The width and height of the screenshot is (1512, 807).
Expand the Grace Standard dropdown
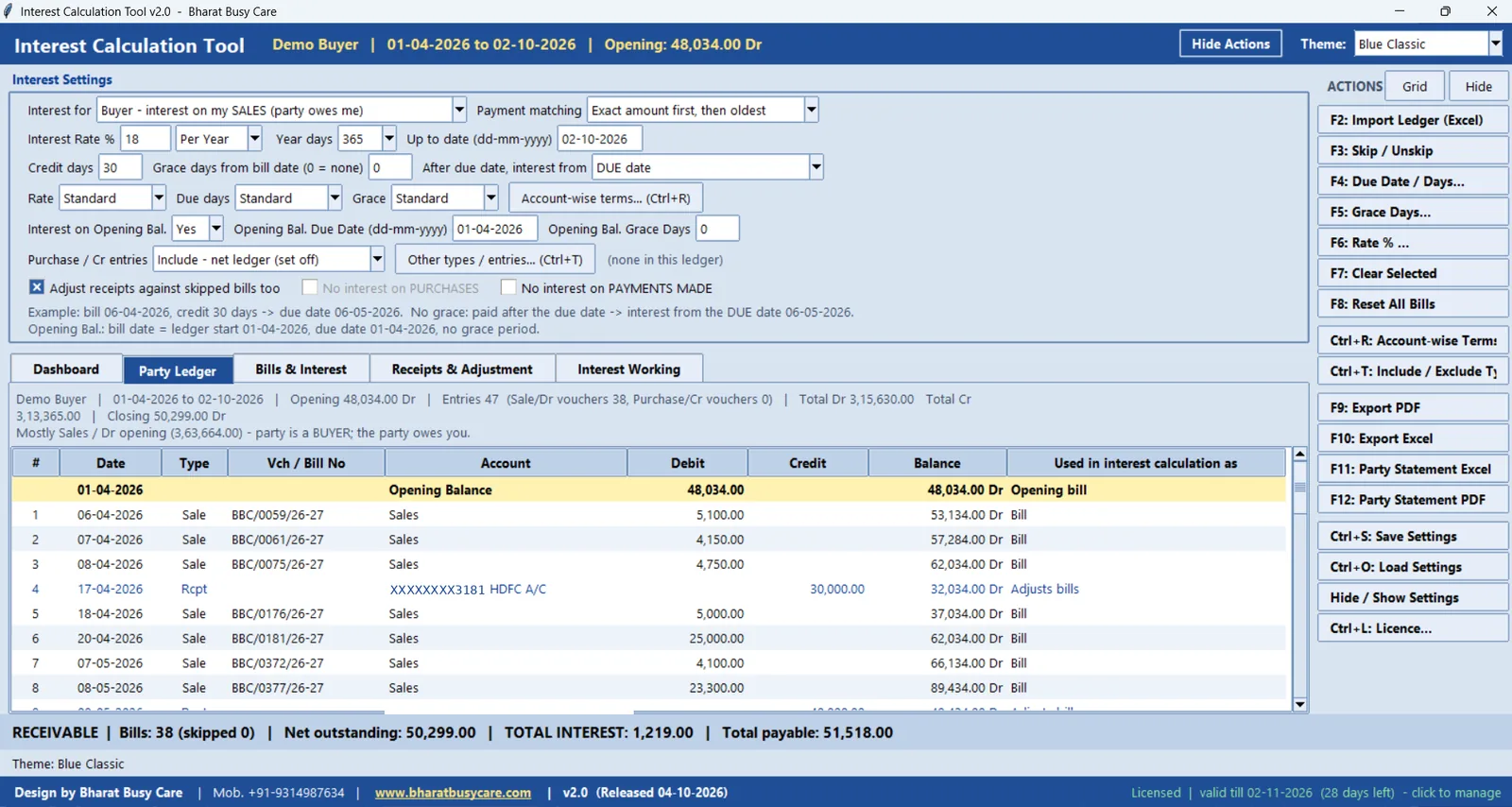490,197
